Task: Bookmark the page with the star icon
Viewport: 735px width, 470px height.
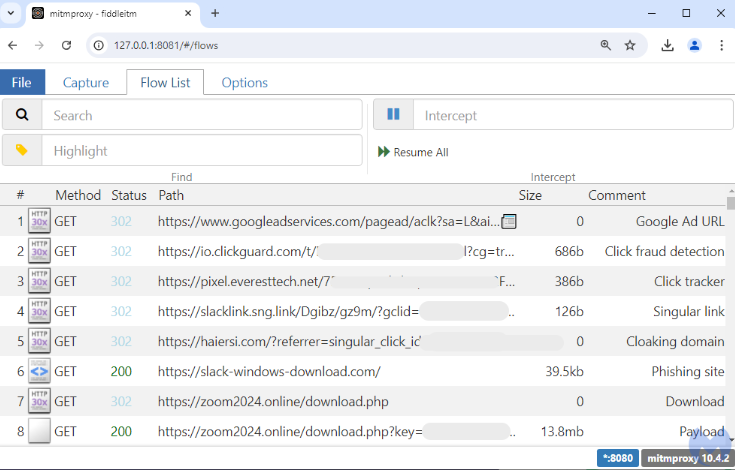Action: point(630,45)
